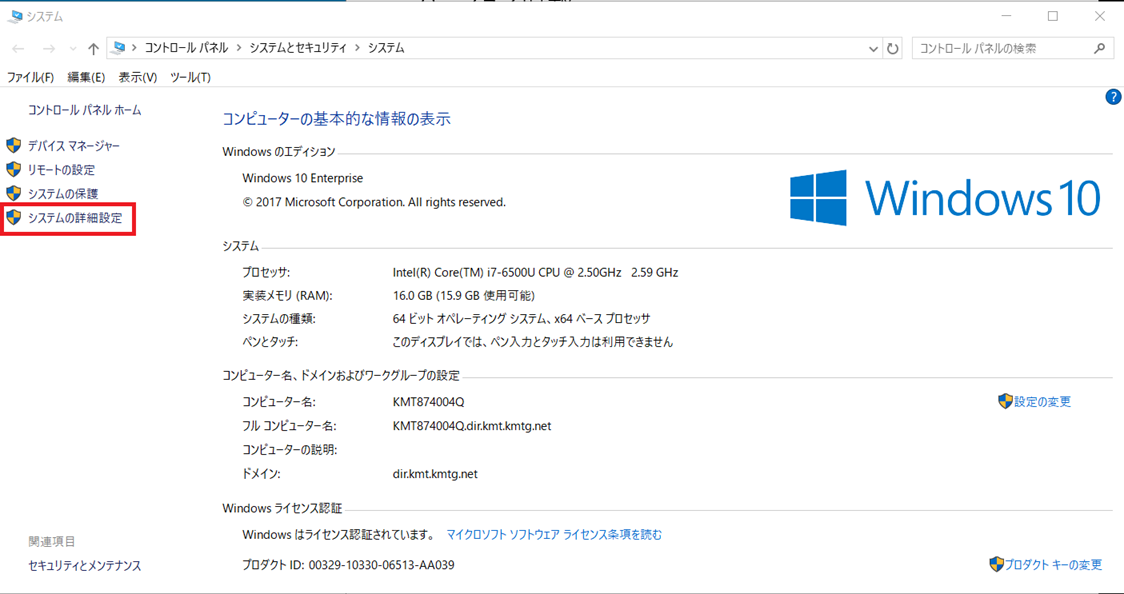Click shield icon beside デバイス マネージャー

13,146
